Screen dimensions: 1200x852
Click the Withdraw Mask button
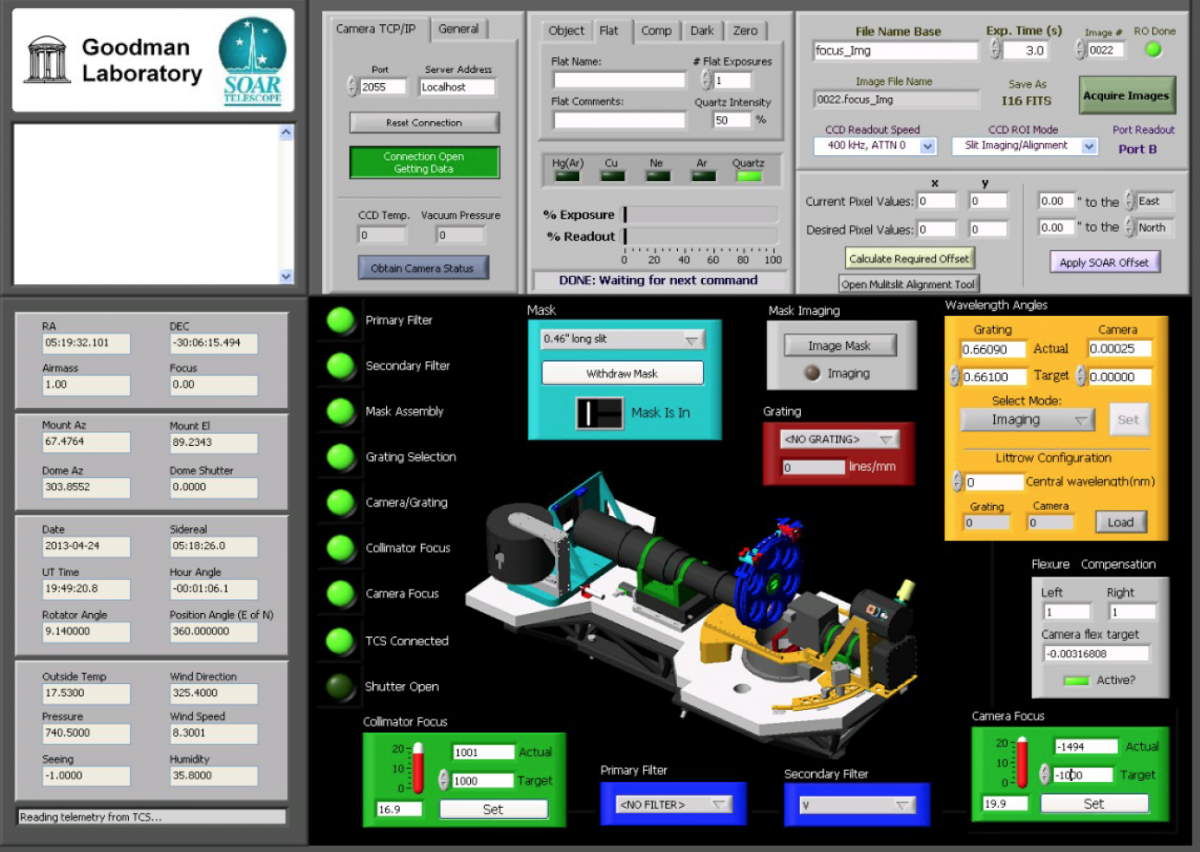click(622, 373)
